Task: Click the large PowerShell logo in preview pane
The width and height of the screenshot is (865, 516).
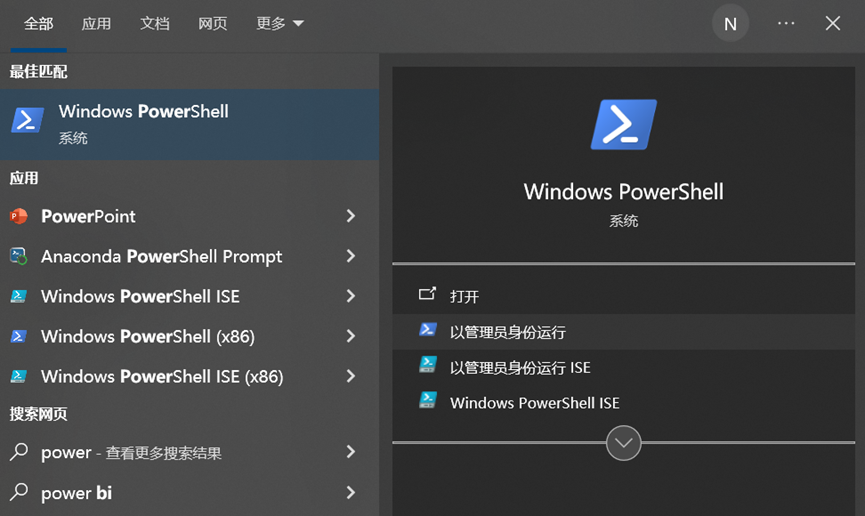Action: coord(623,124)
